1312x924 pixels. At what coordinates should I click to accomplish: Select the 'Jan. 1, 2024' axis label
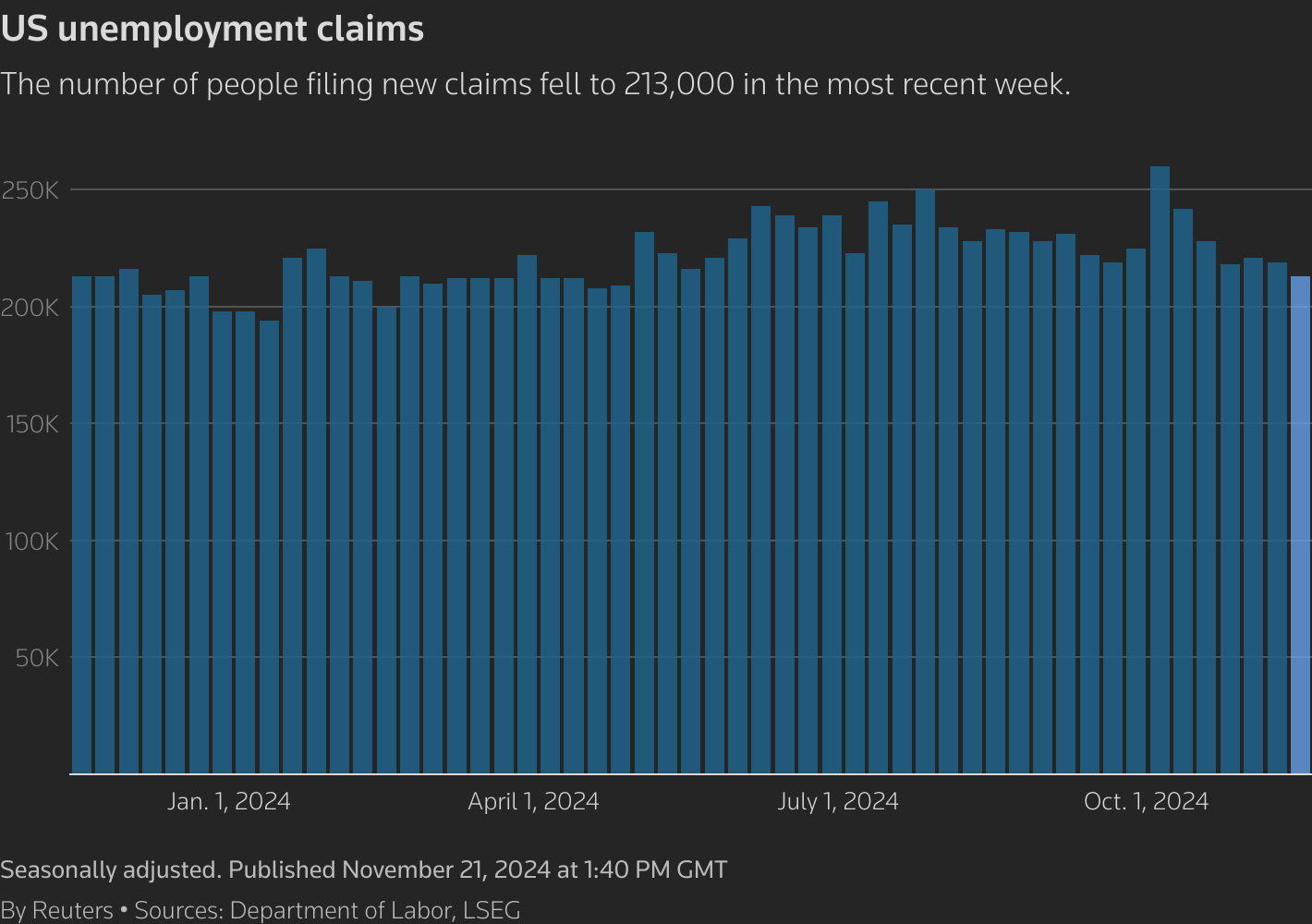coord(229,801)
